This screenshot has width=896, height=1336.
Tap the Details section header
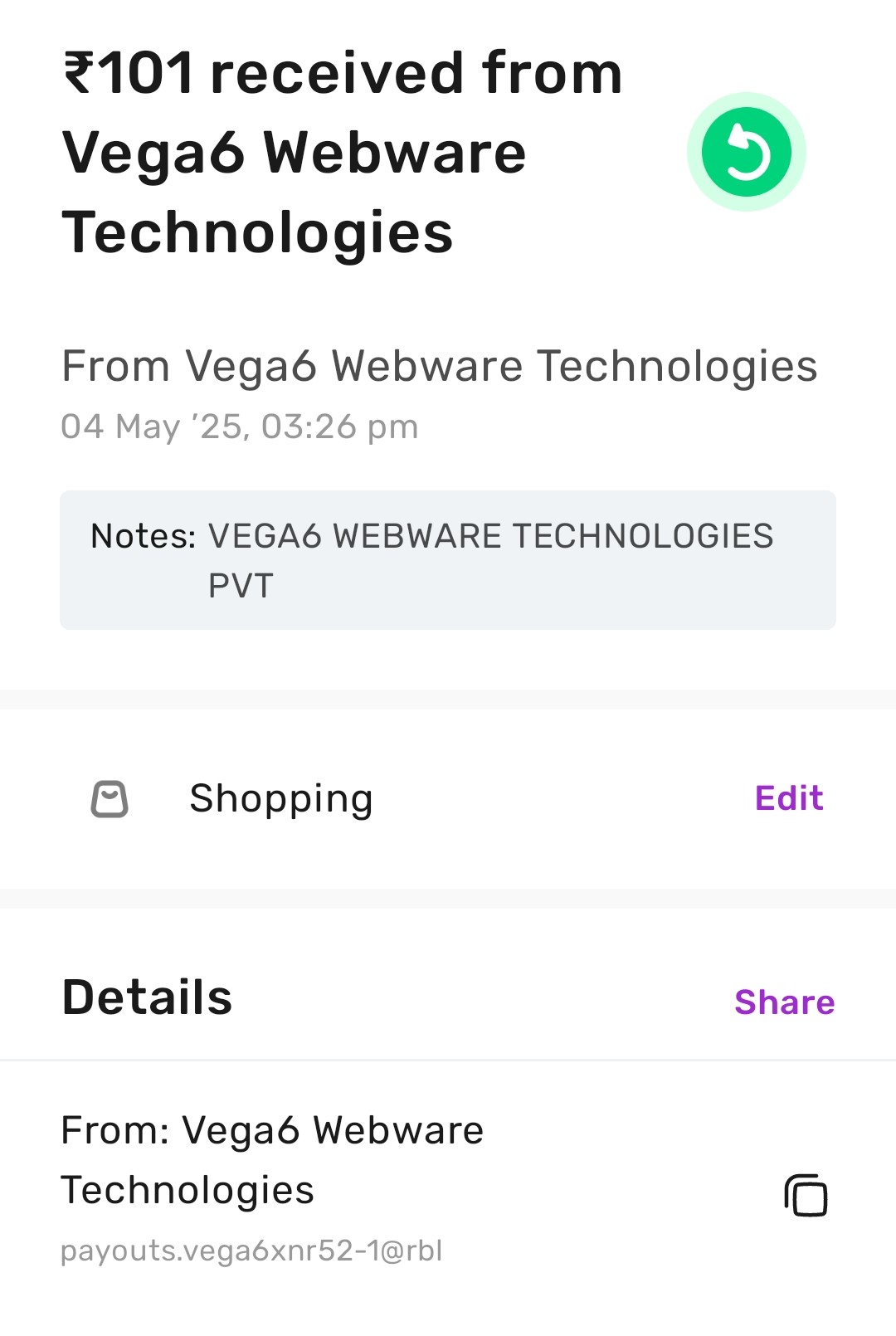click(x=147, y=997)
